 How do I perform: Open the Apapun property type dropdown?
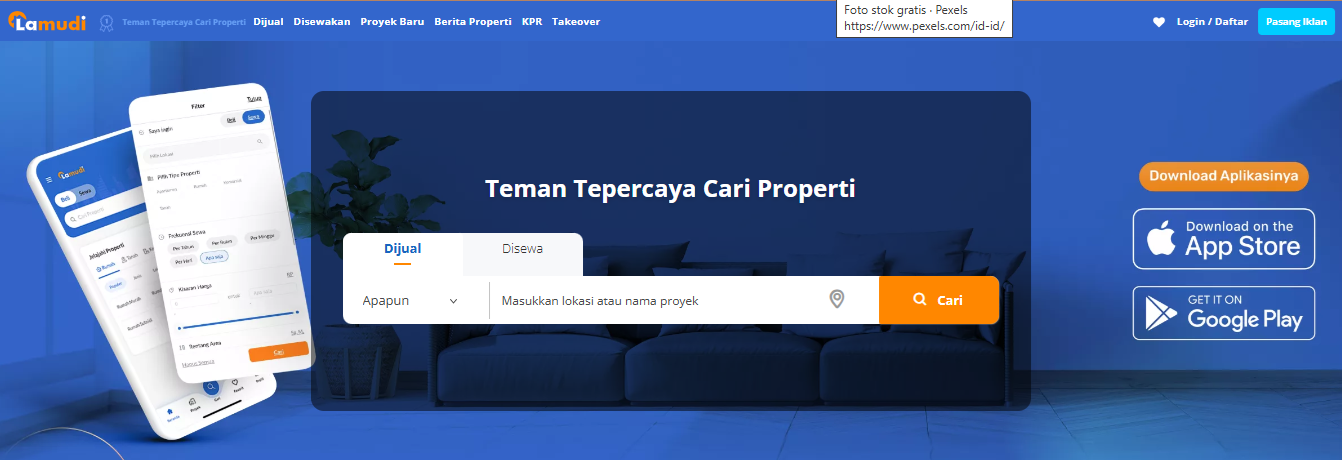tap(411, 300)
